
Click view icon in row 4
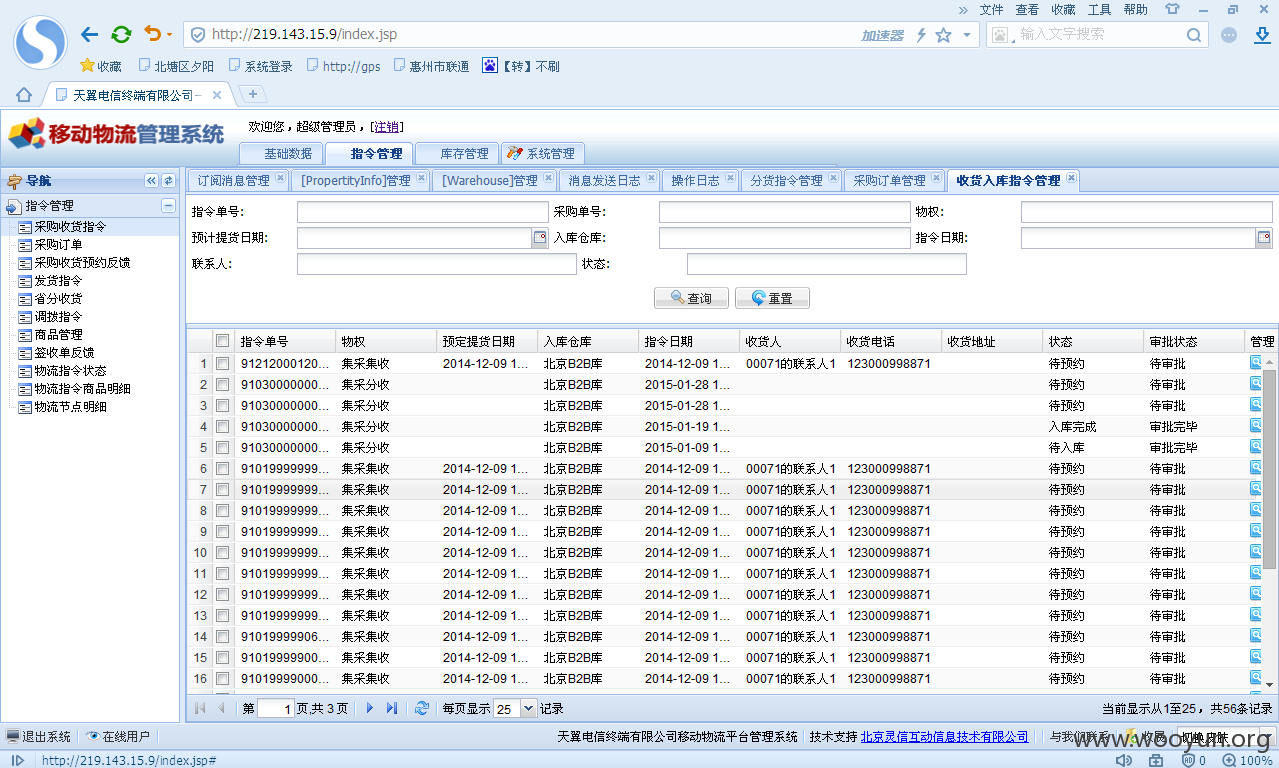pos(1256,426)
